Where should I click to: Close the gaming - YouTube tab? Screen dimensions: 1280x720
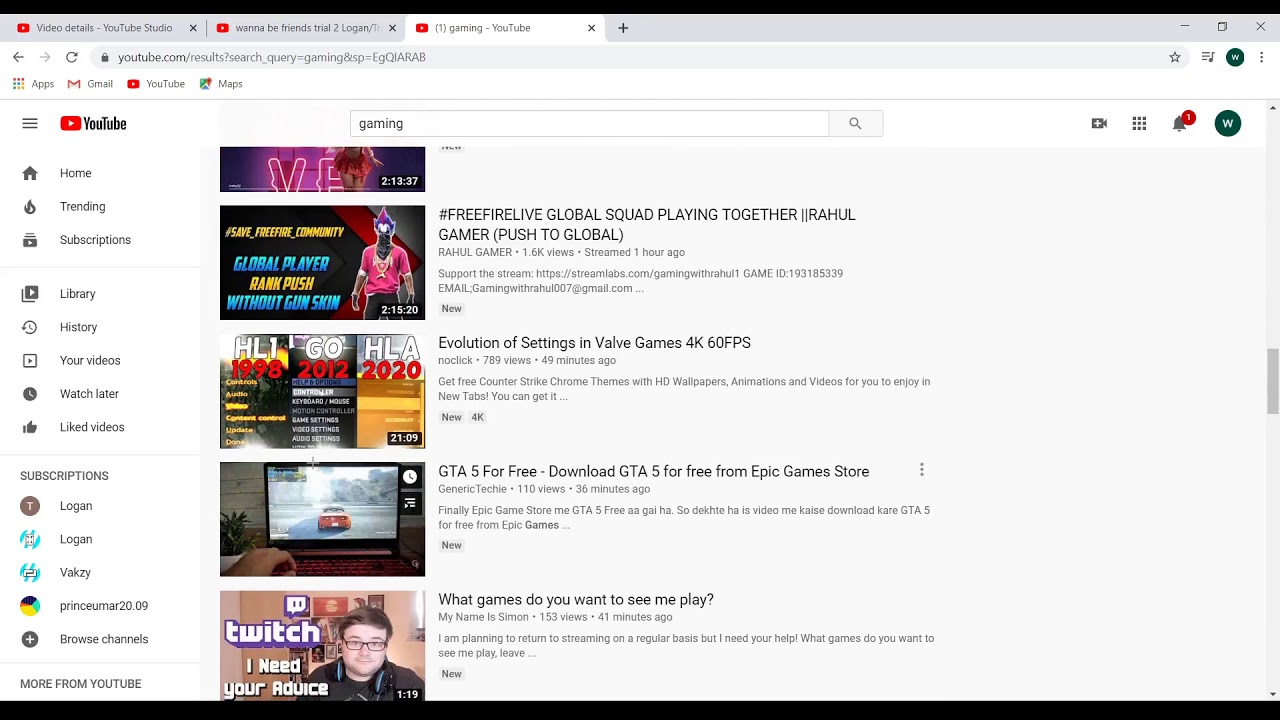pyautogui.click(x=591, y=28)
